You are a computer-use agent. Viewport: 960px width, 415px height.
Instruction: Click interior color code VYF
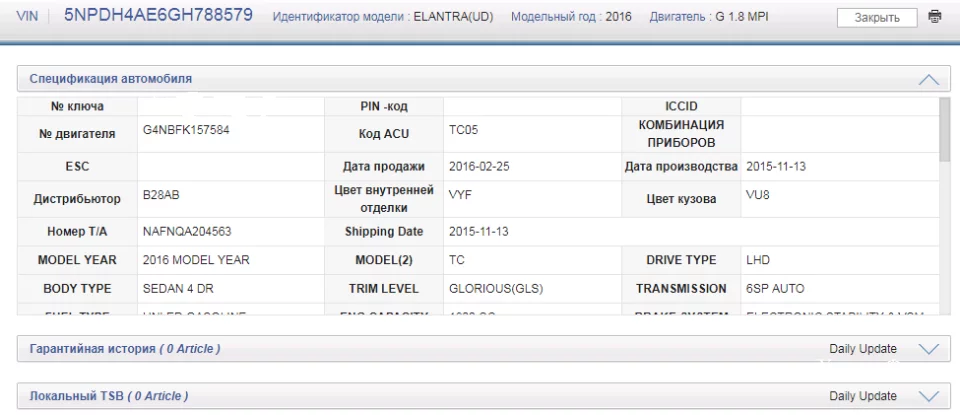pyautogui.click(x=460, y=195)
